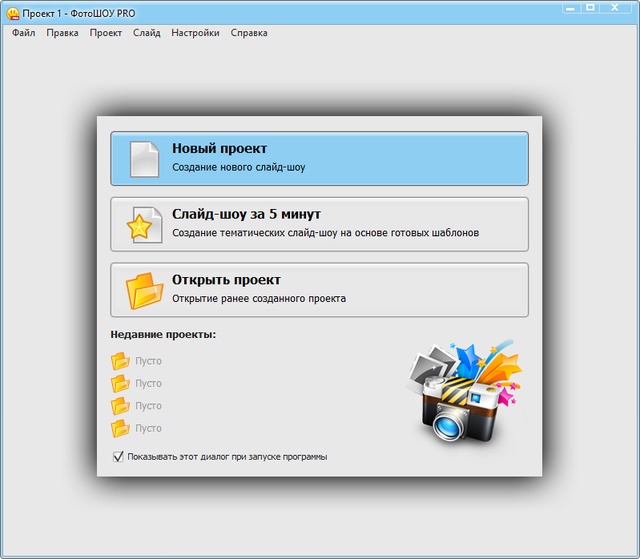The width and height of the screenshot is (640, 559).
Task: Click the text Создание нового слайд-шоу
Action: 238,167
